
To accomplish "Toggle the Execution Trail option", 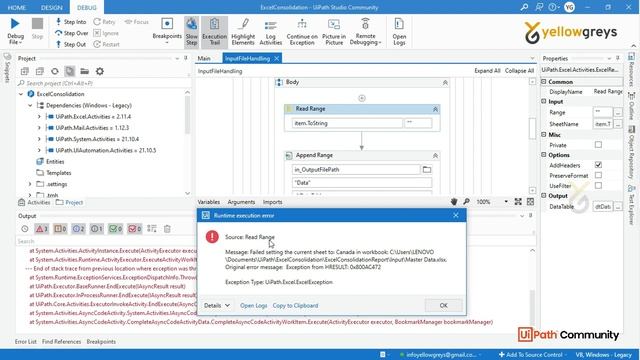I will [x=214, y=32].
